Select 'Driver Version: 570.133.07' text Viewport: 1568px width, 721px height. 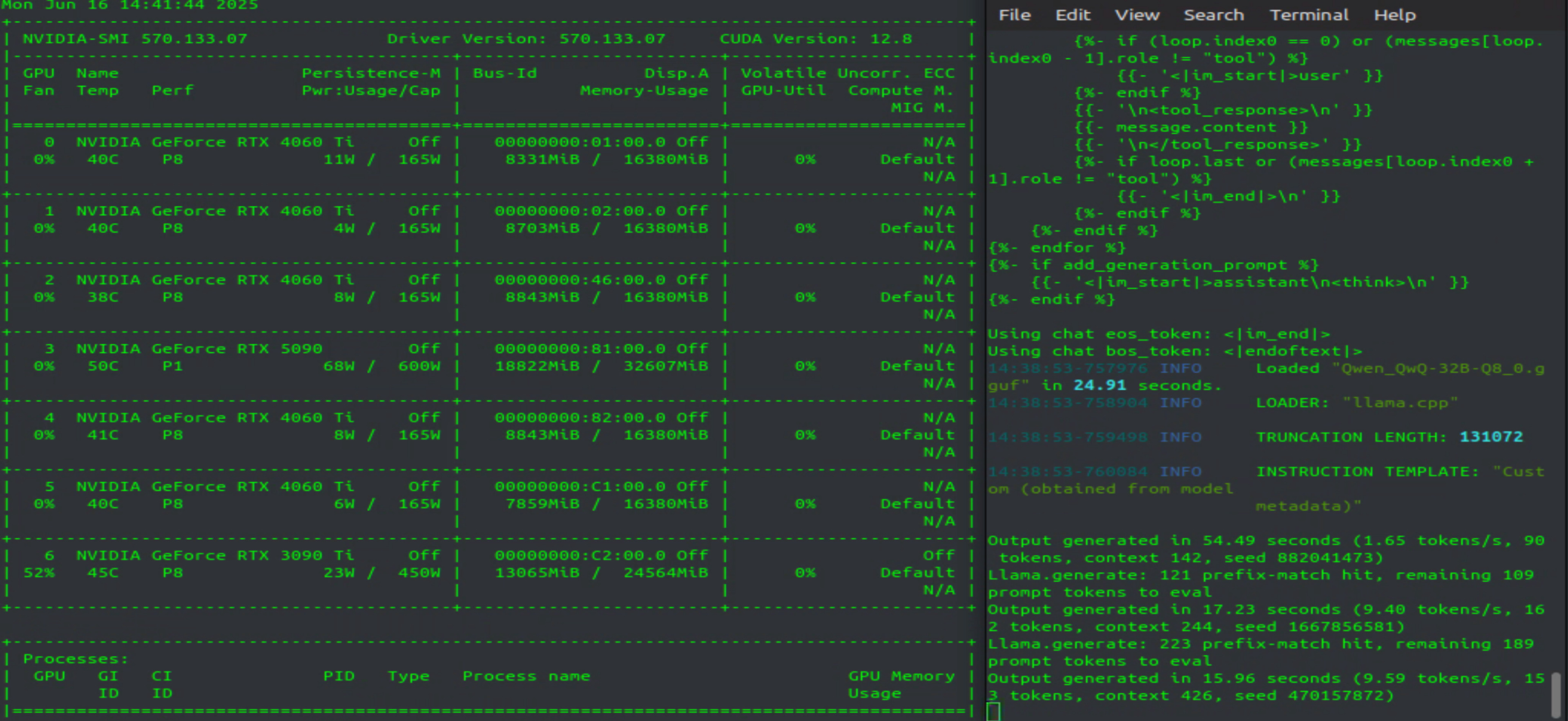click(x=526, y=38)
